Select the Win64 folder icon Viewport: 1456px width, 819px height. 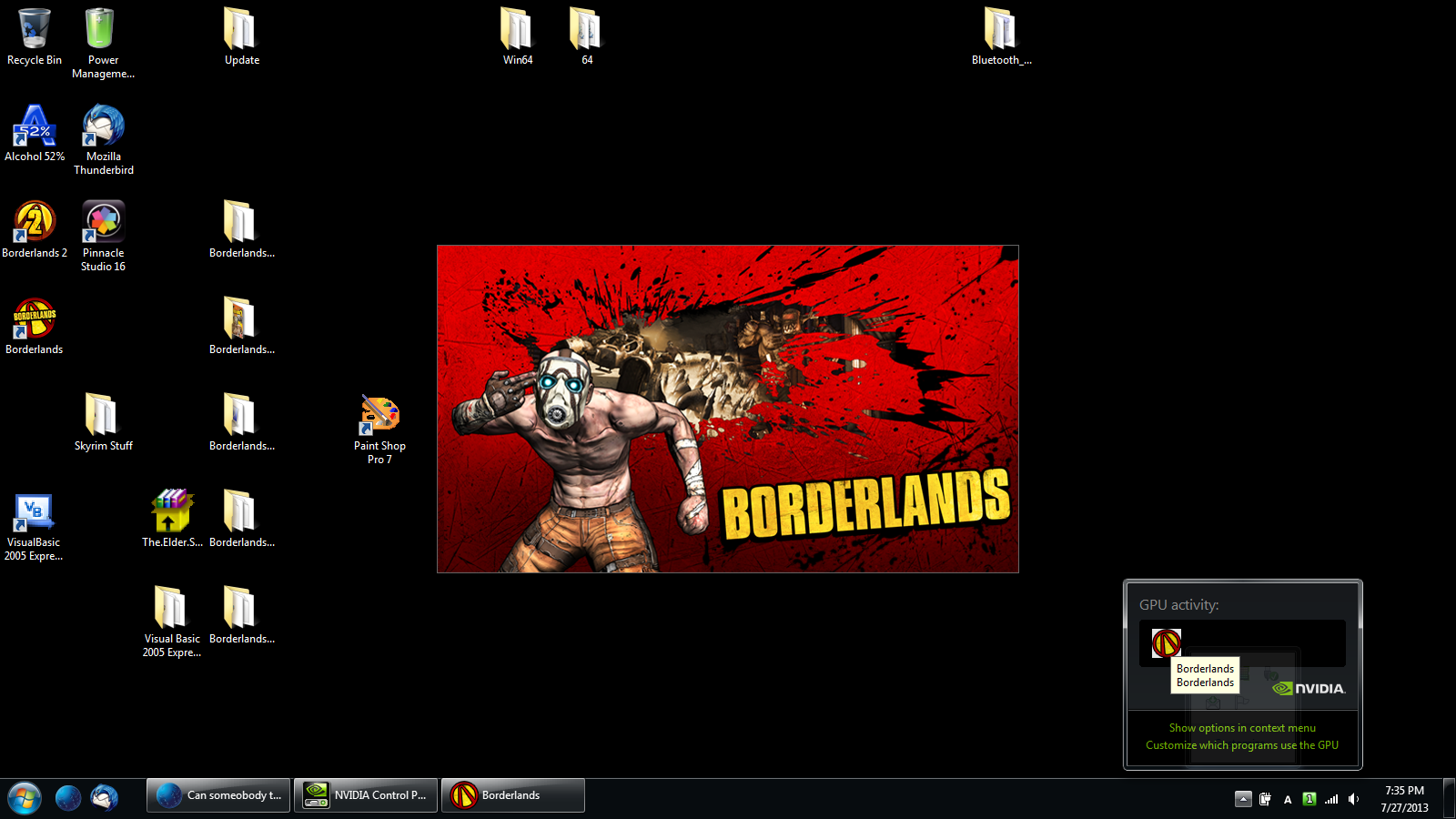(x=518, y=37)
